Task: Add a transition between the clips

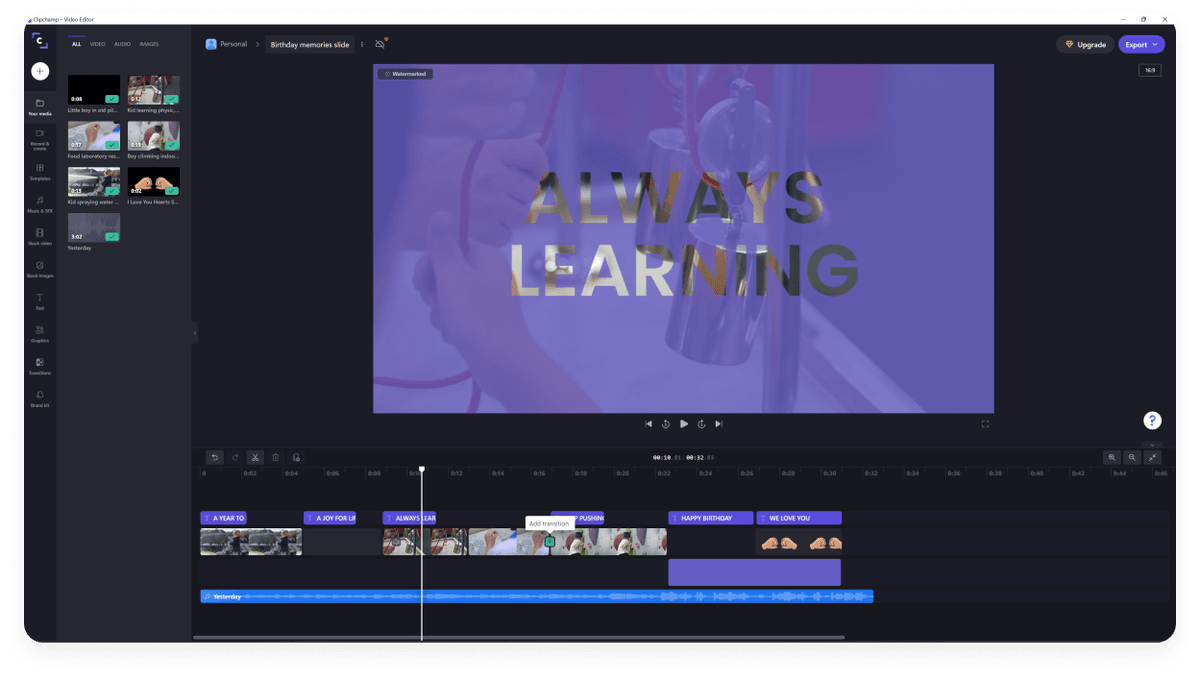Action: (551, 540)
